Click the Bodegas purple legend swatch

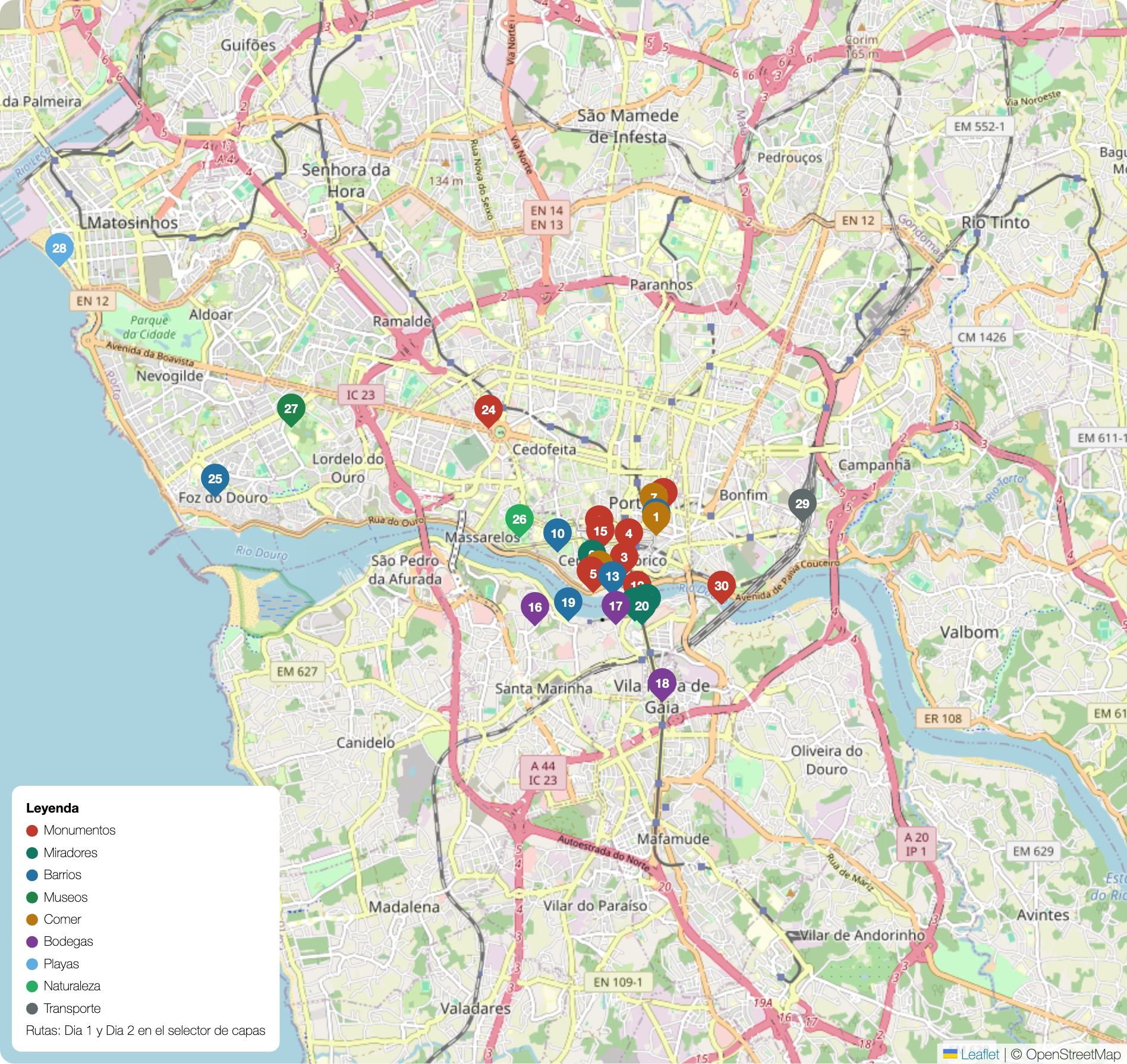click(32, 942)
